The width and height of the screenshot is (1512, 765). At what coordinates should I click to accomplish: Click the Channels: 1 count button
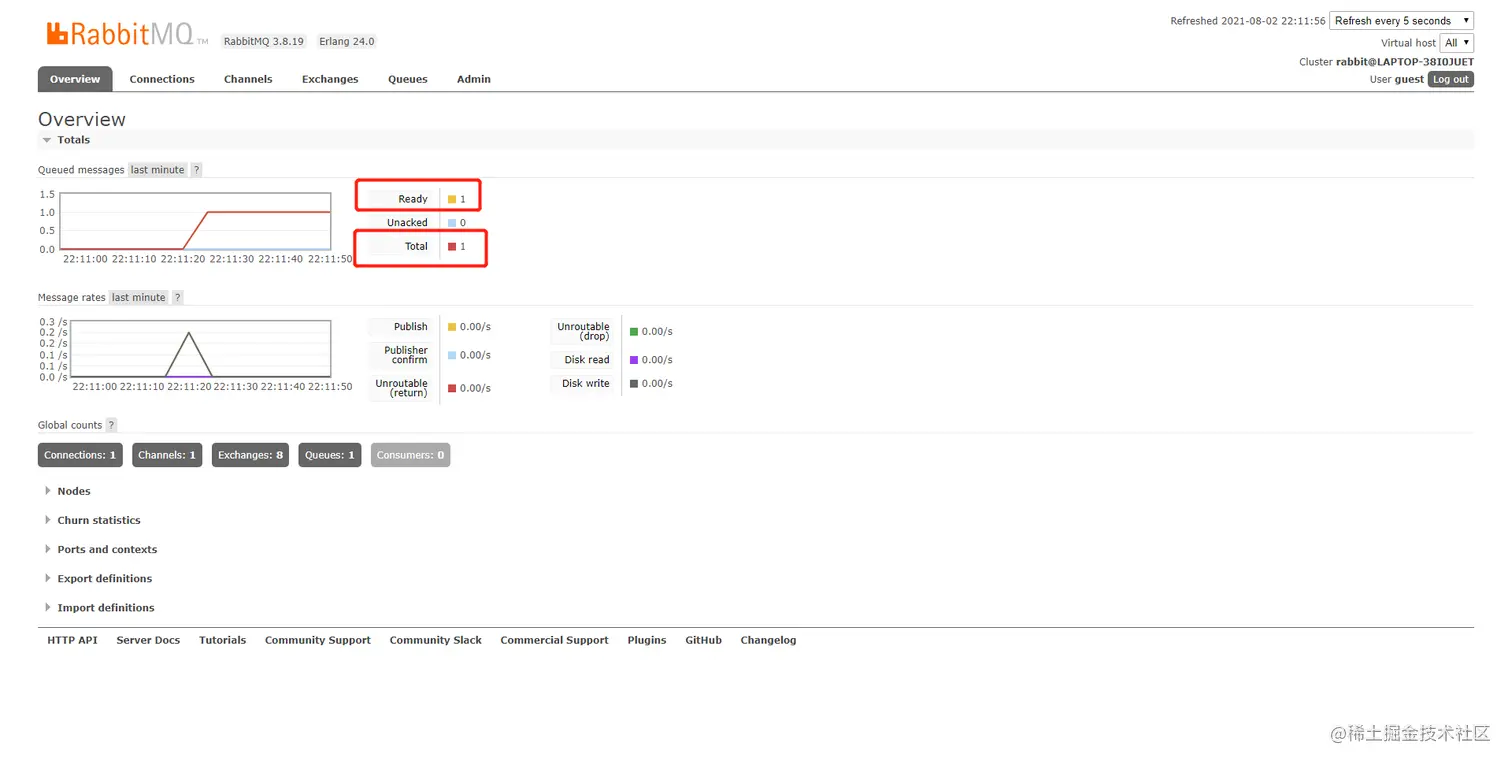[168, 455]
